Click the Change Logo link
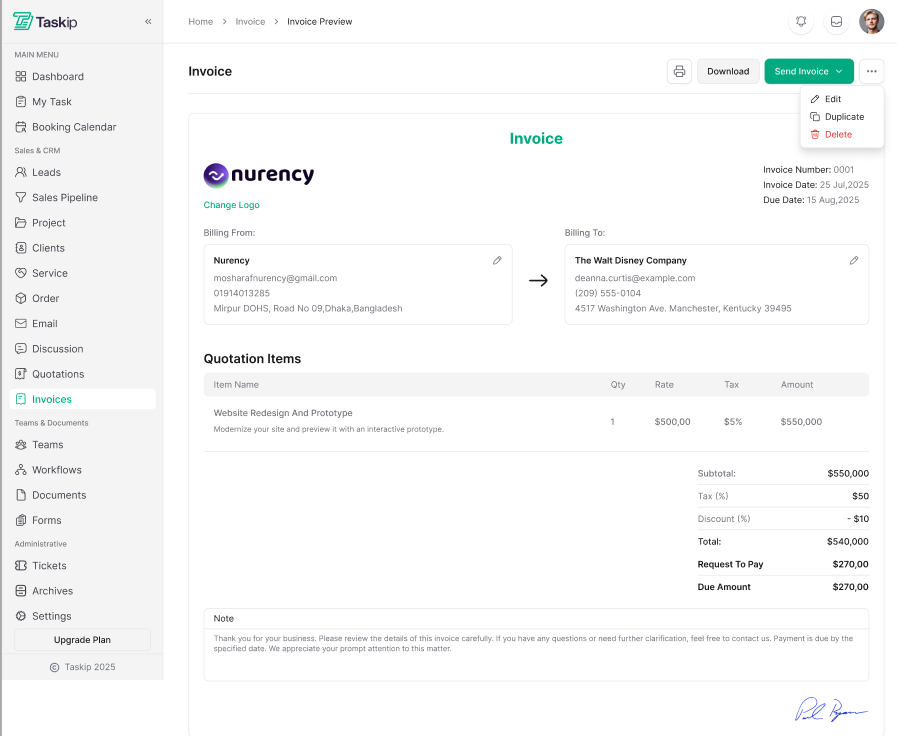 [x=231, y=205]
